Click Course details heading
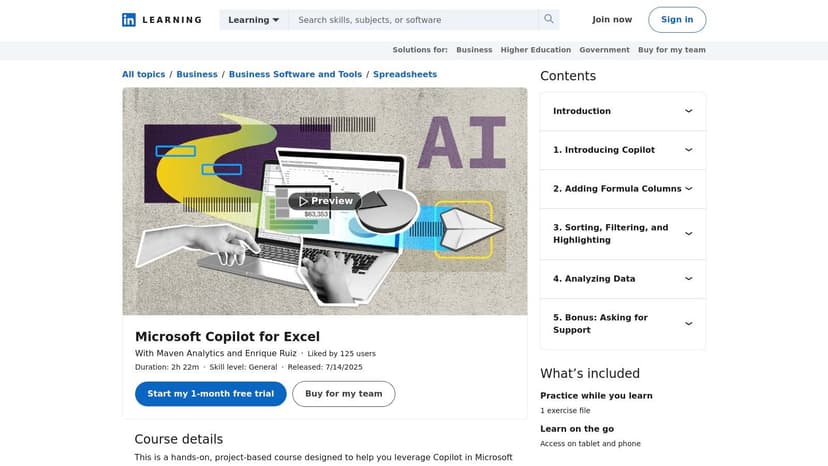Screen dimensions: 828x466 point(178,439)
